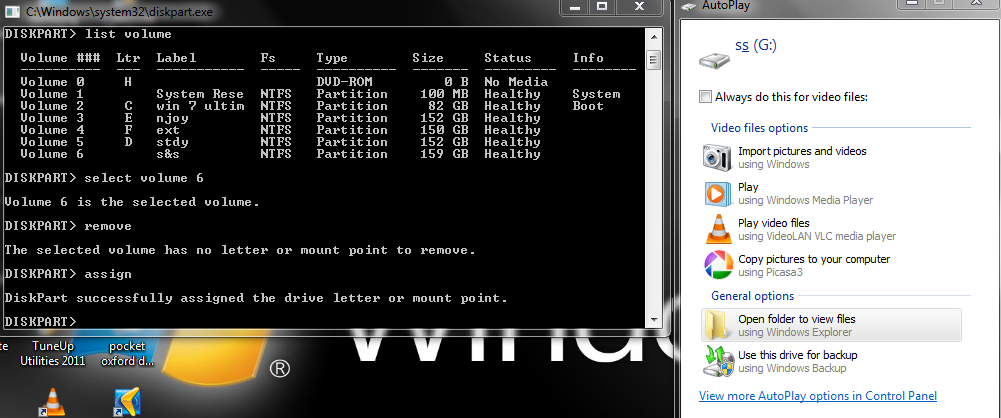Click the 'njoy' volume label
Screen dimensions: 1001x418
click(x=172, y=118)
